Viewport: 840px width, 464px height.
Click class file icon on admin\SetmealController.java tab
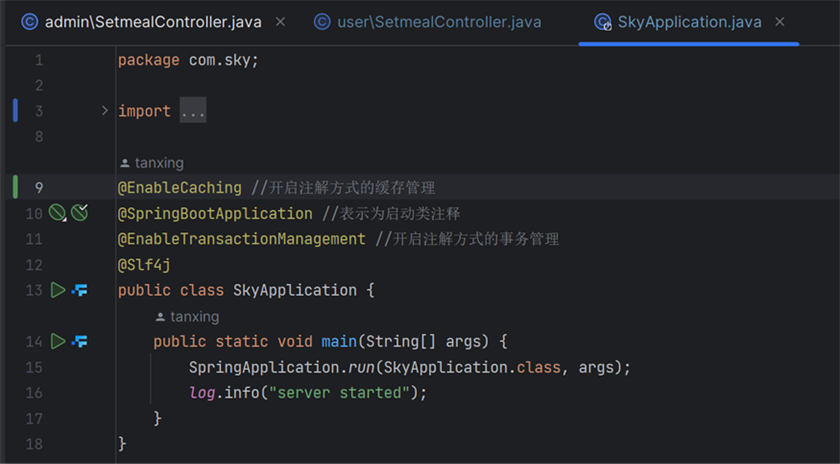(x=29, y=22)
